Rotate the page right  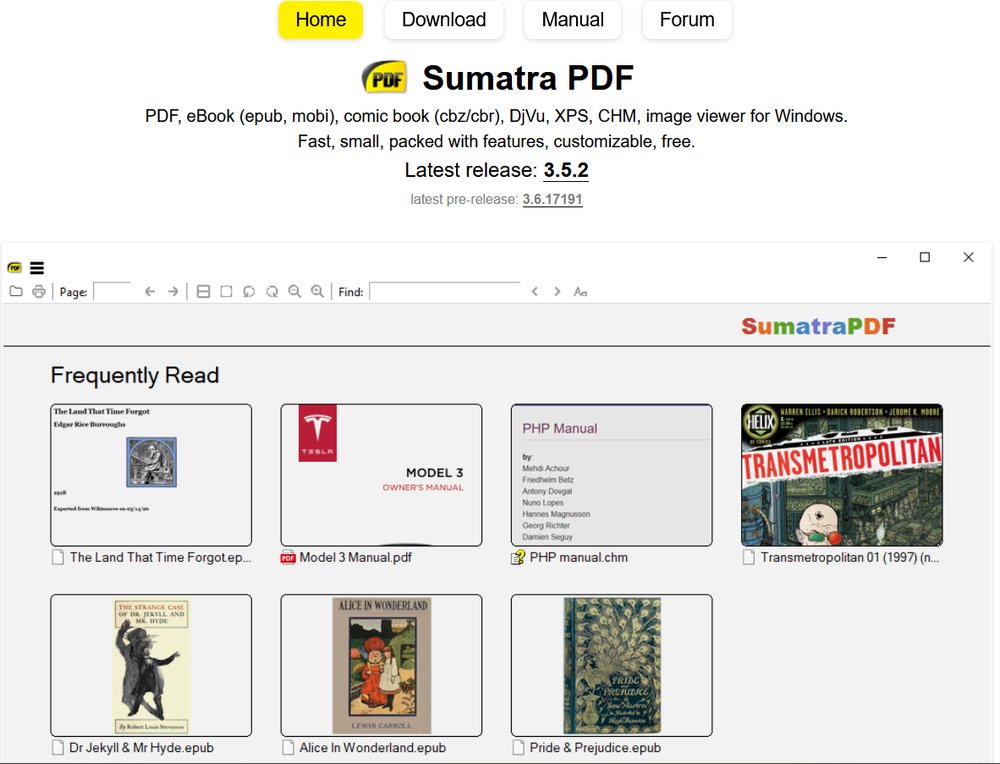tap(272, 292)
